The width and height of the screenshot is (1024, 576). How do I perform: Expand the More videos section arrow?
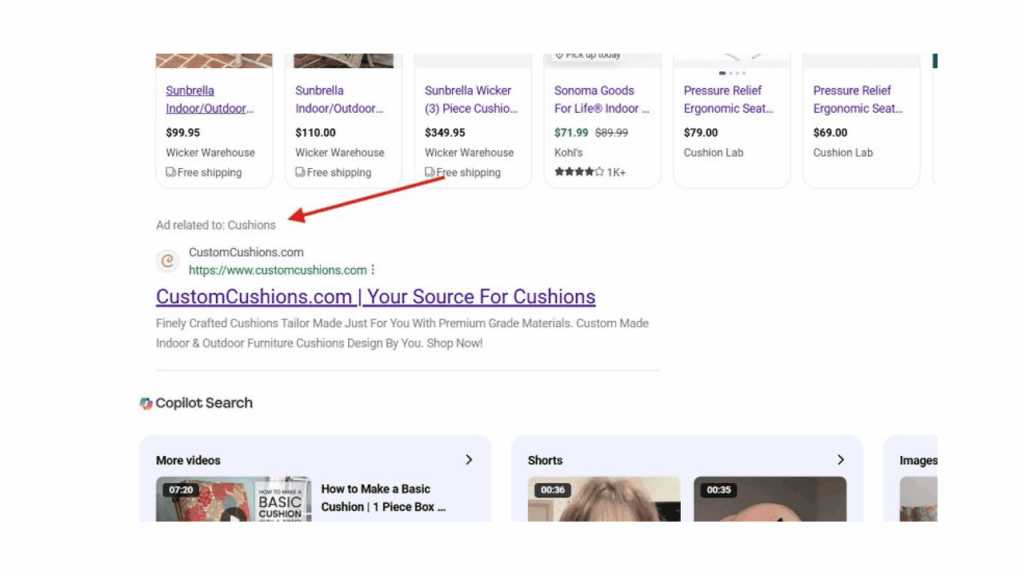coord(469,460)
